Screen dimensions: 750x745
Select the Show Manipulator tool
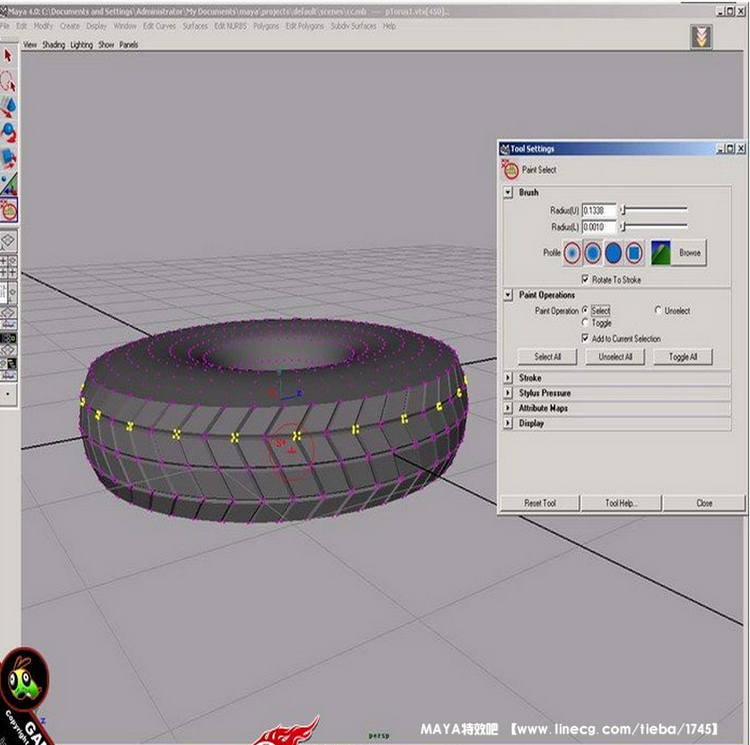click(x=8, y=184)
